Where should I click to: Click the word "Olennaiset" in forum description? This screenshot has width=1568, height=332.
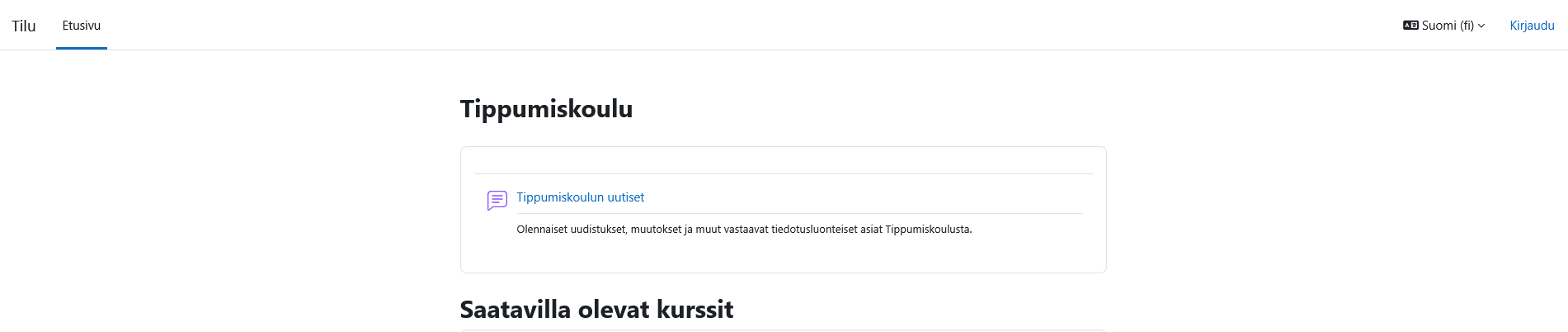(x=542, y=230)
